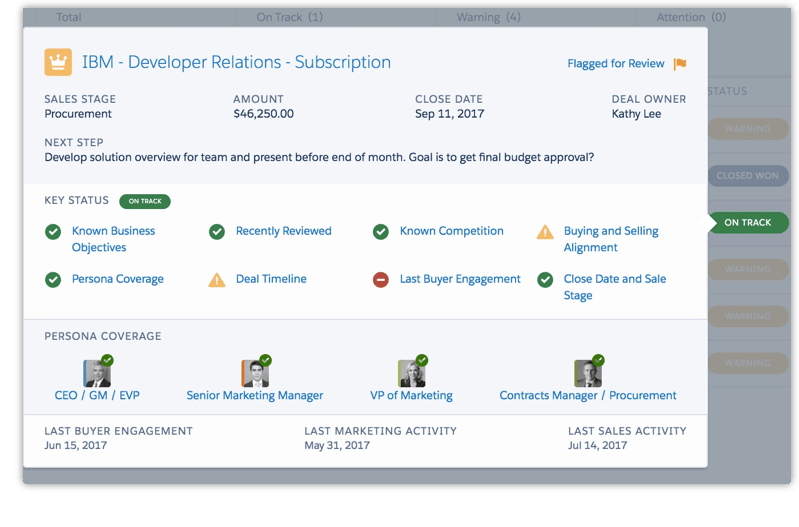Click warning triangle beside Deal Timeline

click(217, 280)
